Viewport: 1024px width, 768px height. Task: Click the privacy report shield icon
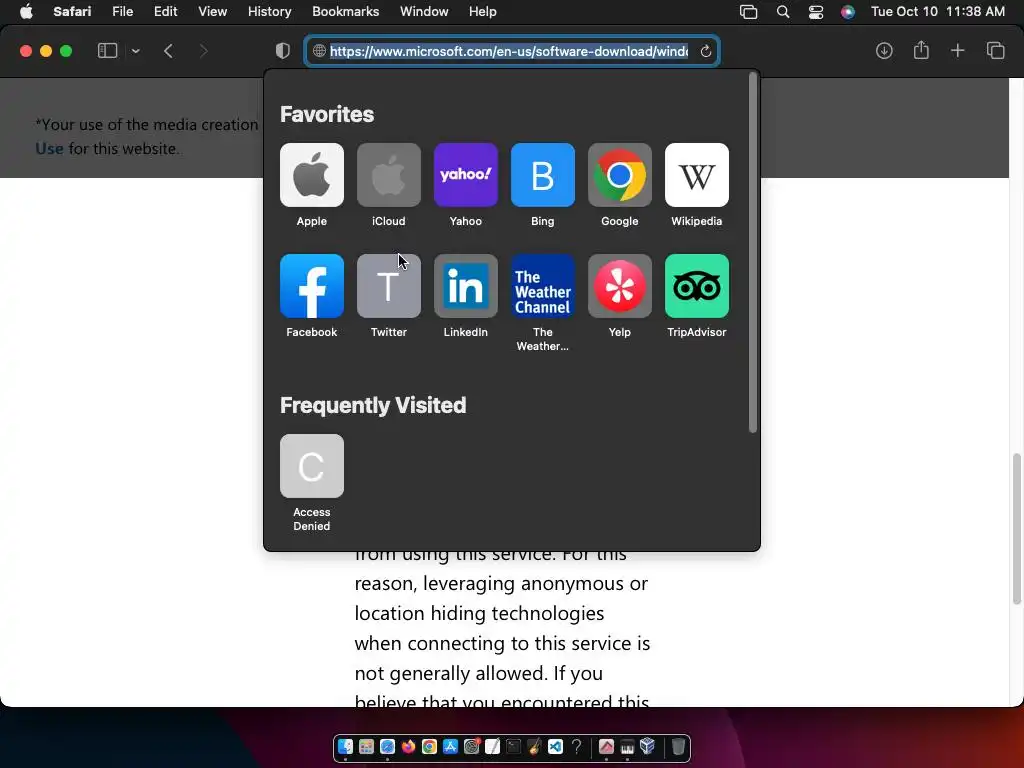point(282,51)
